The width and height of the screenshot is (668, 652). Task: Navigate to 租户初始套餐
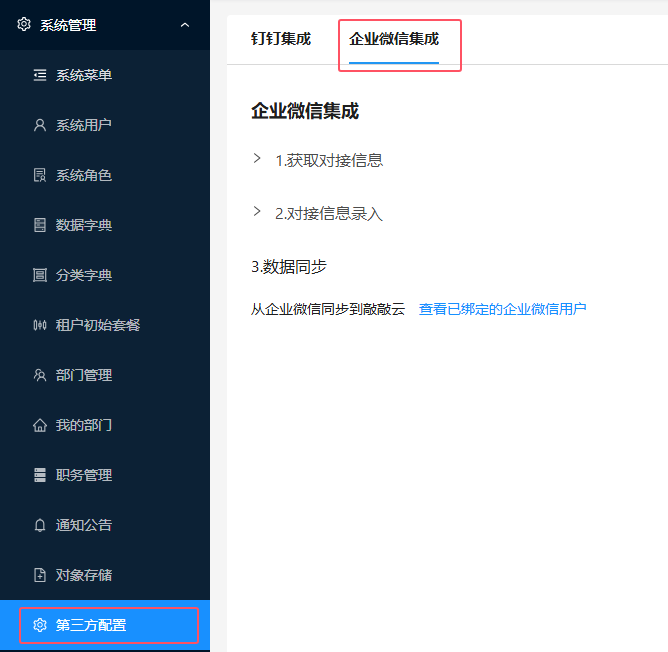click(x=105, y=325)
